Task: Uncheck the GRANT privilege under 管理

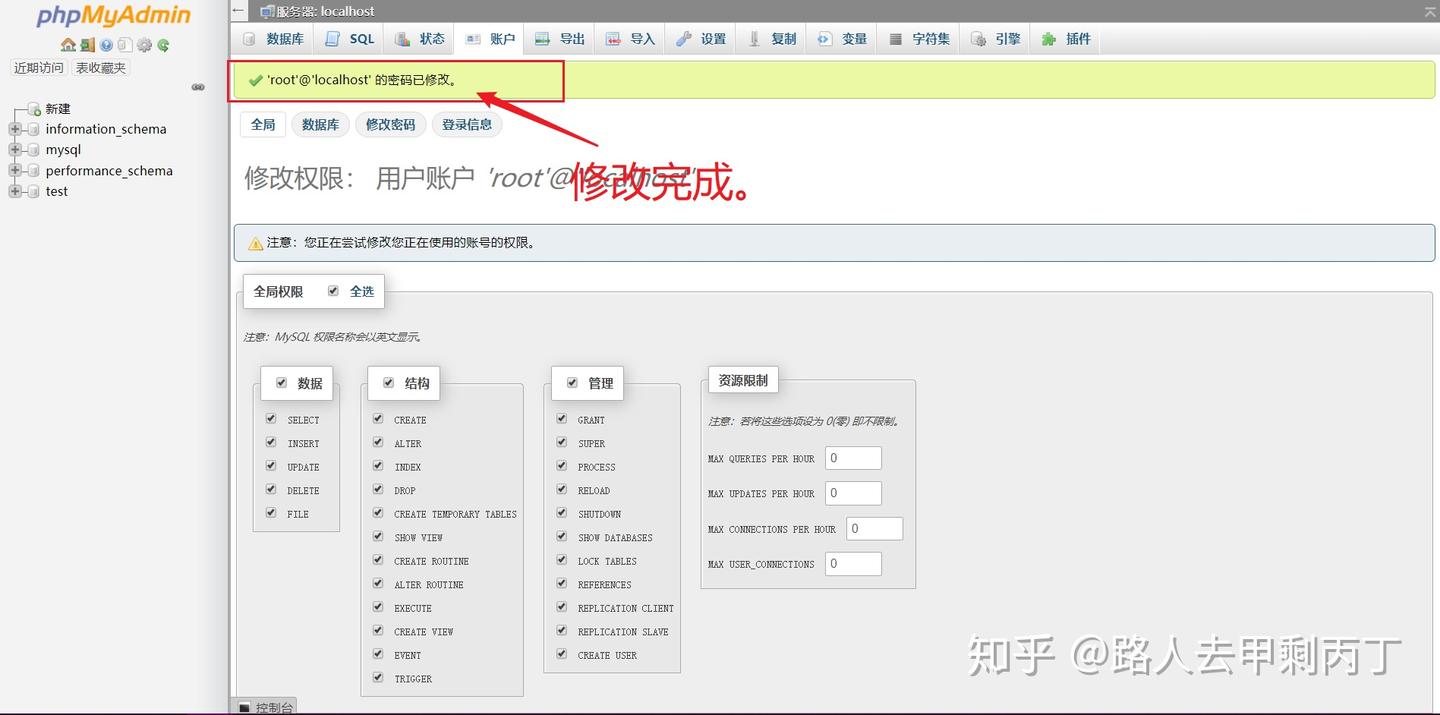Action: point(561,419)
